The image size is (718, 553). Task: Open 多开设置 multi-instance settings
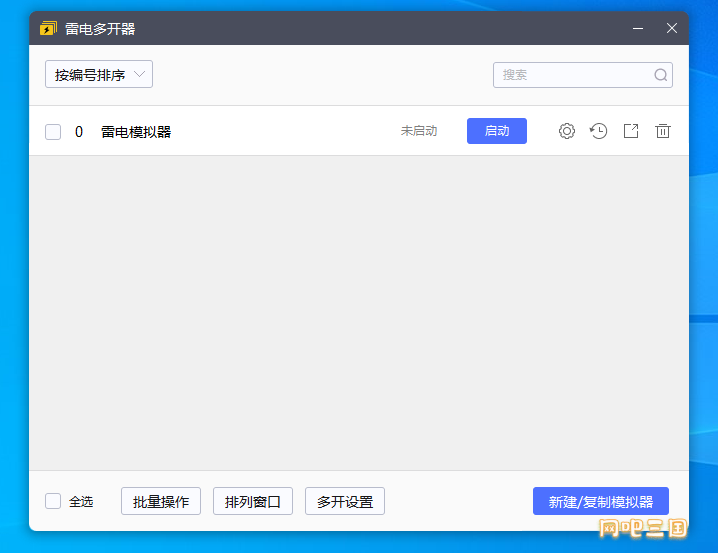[x=345, y=501]
